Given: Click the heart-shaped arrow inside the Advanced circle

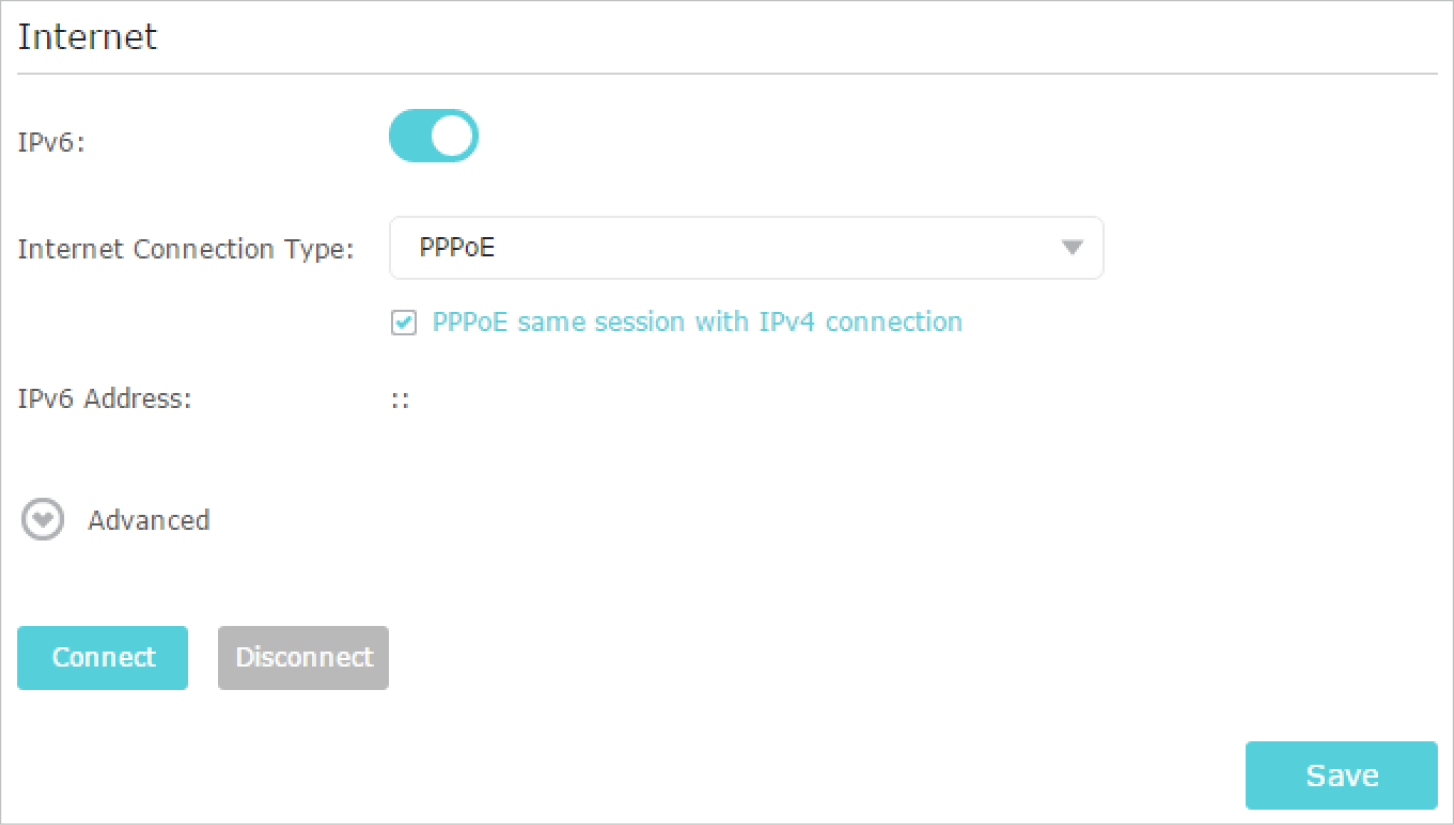Looking at the screenshot, I should [43, 522].
